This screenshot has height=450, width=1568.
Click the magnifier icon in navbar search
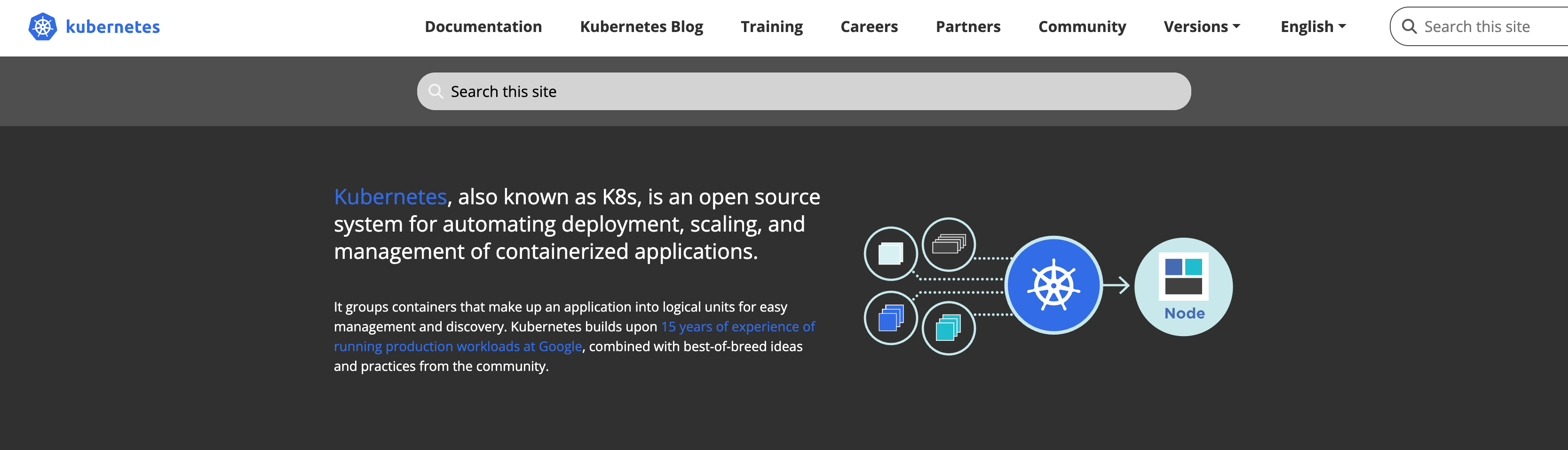click(1409, 27)
